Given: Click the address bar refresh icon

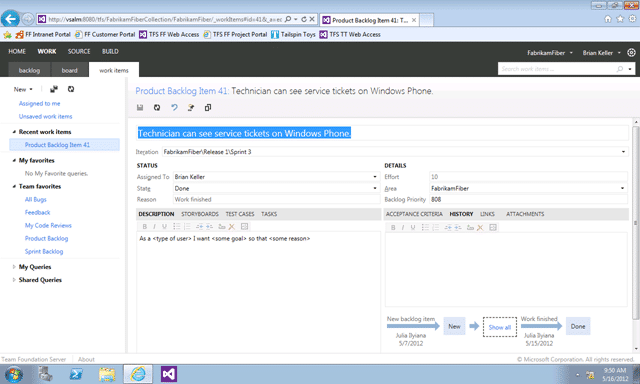Looking at the screenshot, I should click(x=304, y=19).
